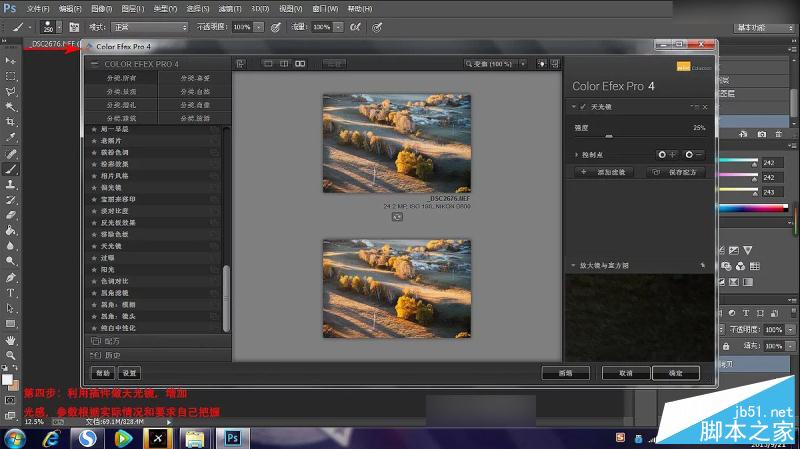Viewport: 800px width, 449px height.
Task: Choose side-by-side preview layout
Action: pyautogui.click(x=300, y=63)
